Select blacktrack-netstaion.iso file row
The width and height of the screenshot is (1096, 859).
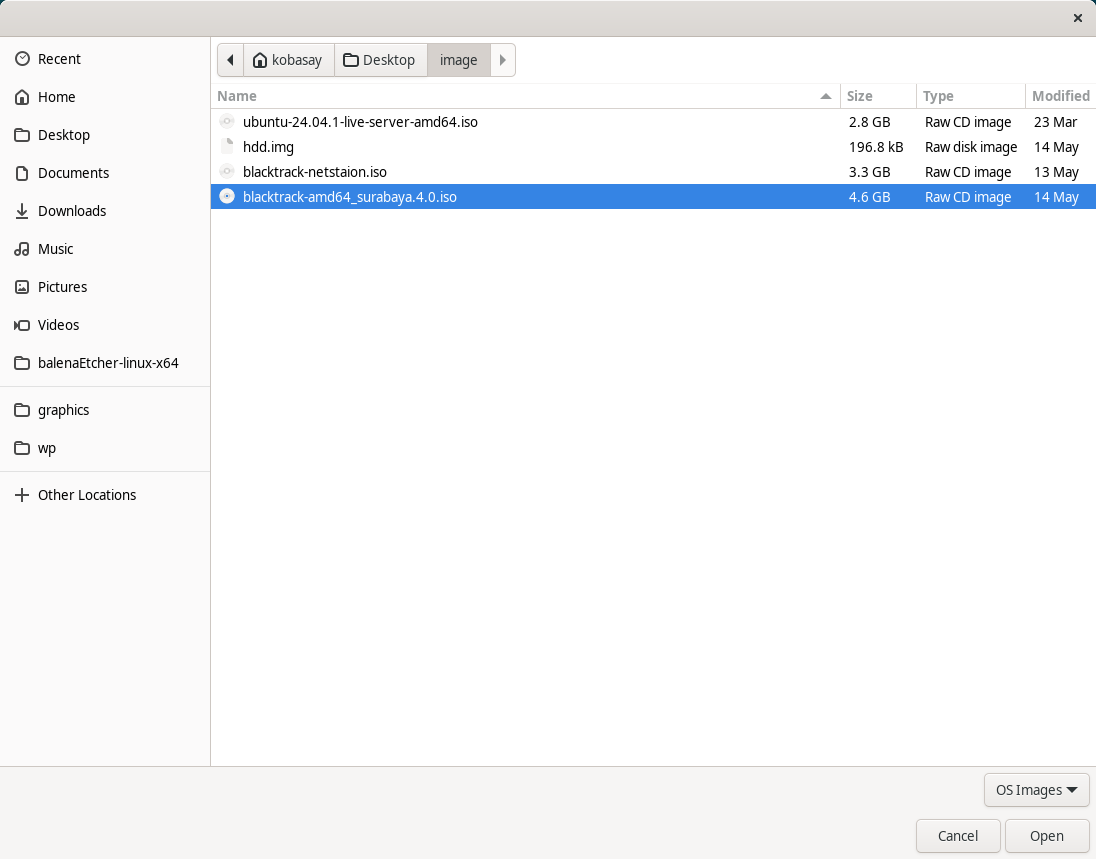coord(315,172)
